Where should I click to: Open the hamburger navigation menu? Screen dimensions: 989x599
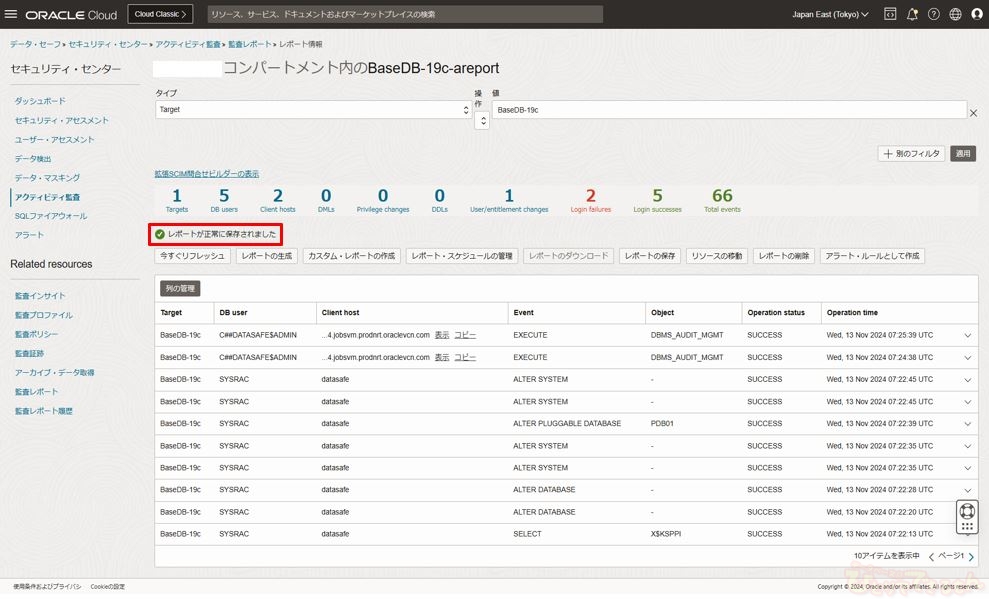[12, 15]
